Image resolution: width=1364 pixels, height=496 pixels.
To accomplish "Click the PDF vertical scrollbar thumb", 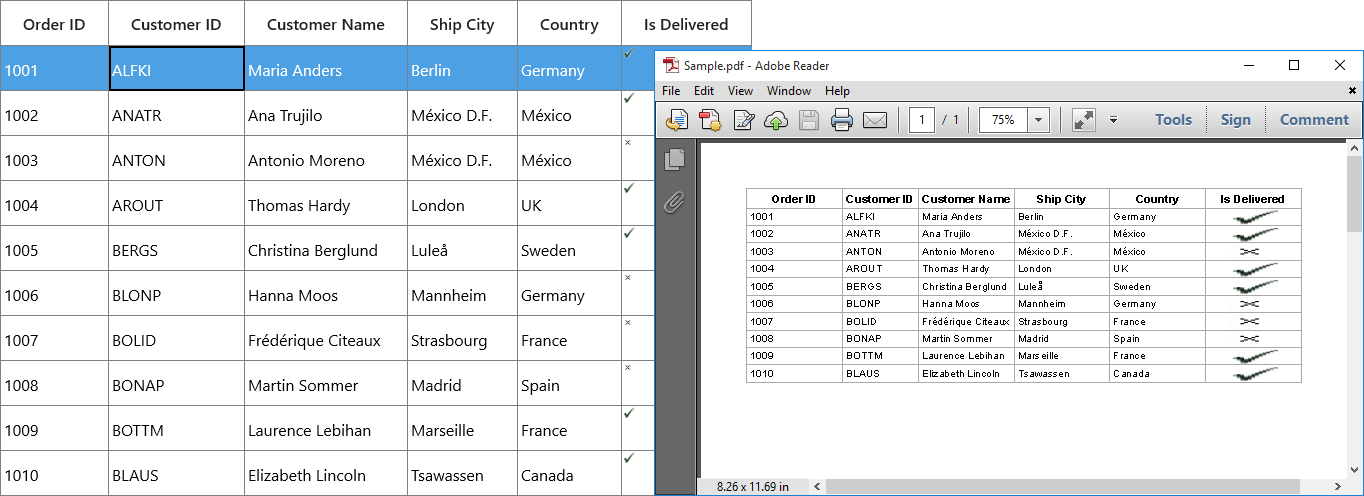I will tap(1355, 194).
